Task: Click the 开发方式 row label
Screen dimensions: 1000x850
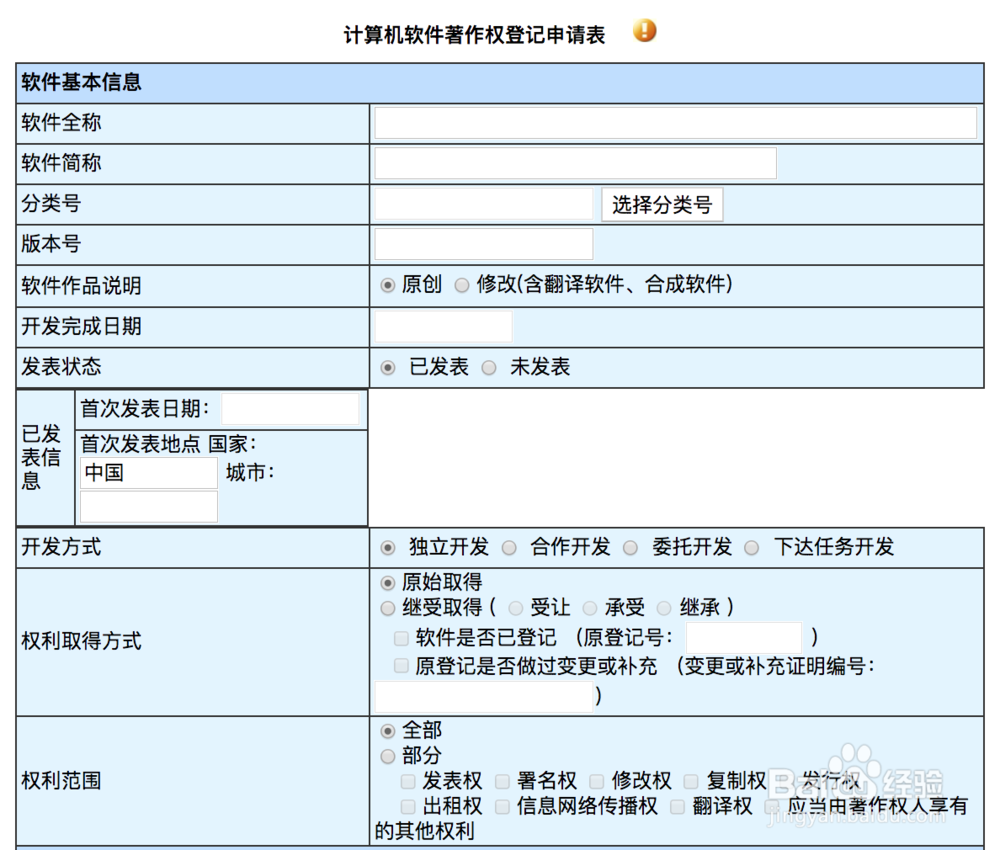Action: click(61, 547)
